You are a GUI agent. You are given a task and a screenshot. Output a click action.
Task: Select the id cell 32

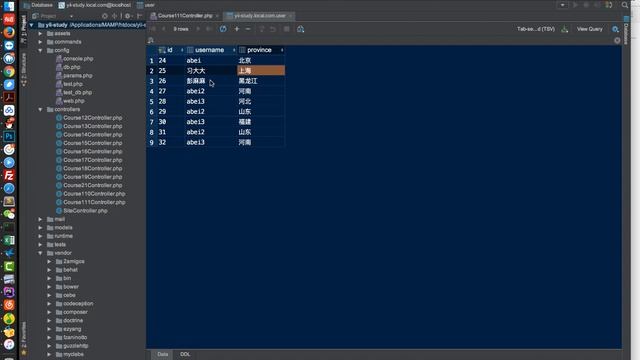[x=171, y=142]
